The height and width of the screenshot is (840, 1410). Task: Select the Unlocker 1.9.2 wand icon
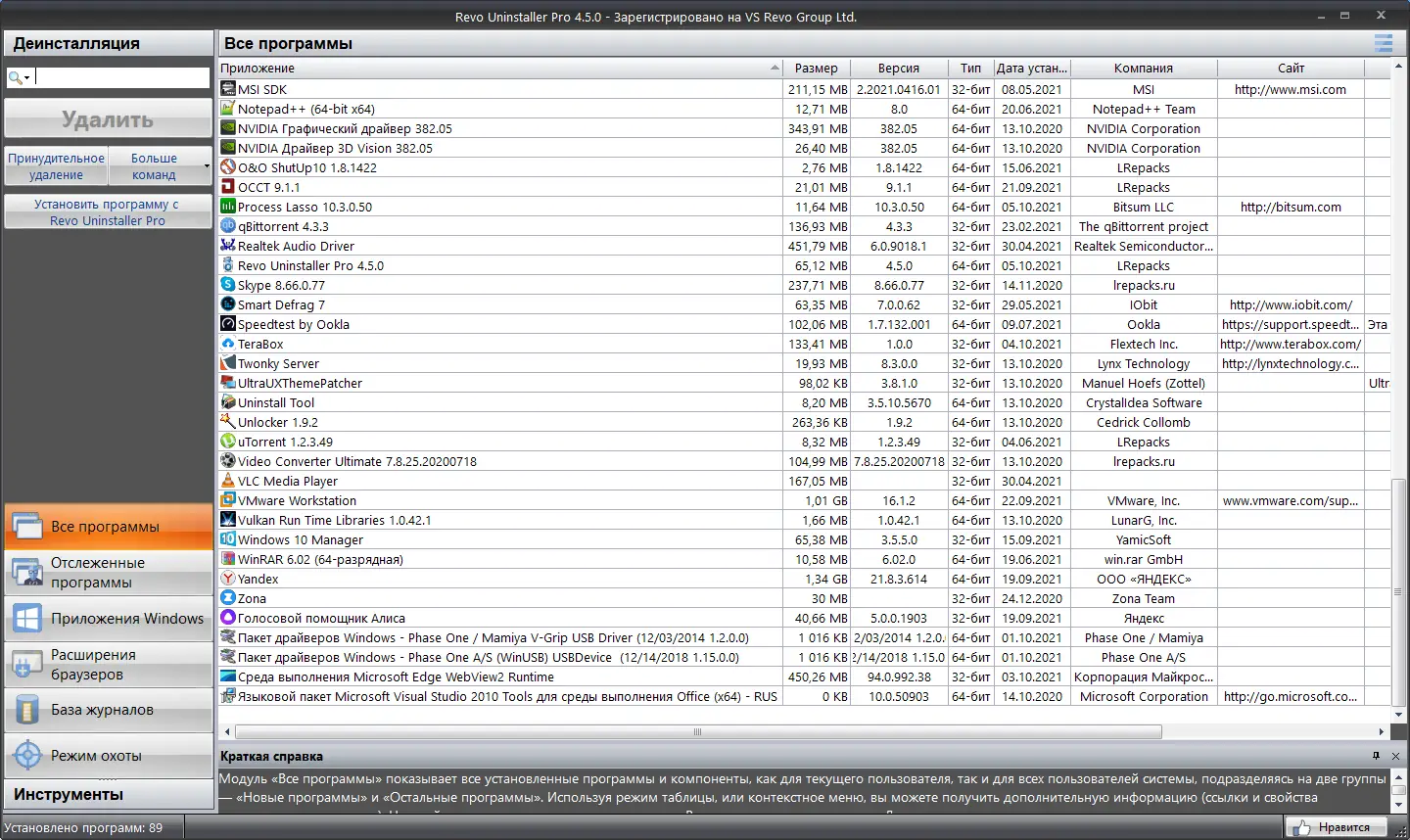click(228, 422)
